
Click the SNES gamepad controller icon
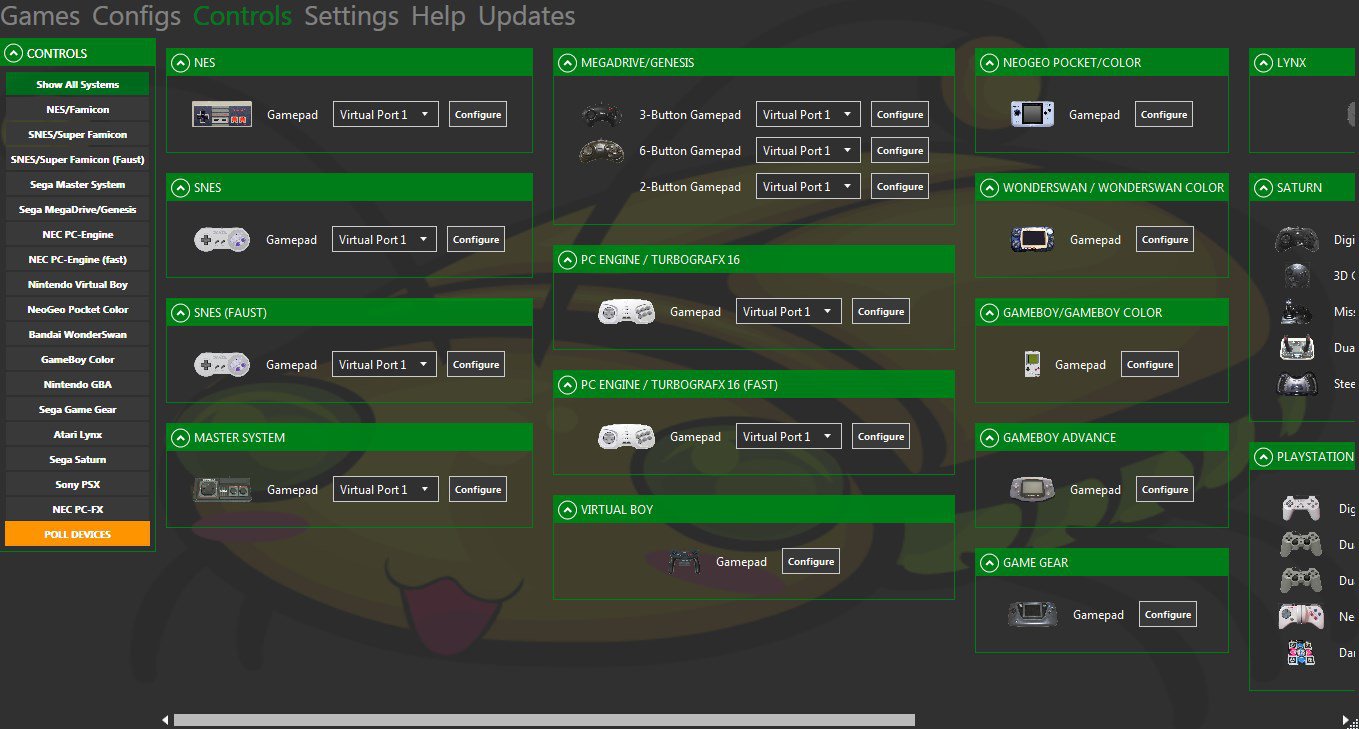(x=222, y=239)
